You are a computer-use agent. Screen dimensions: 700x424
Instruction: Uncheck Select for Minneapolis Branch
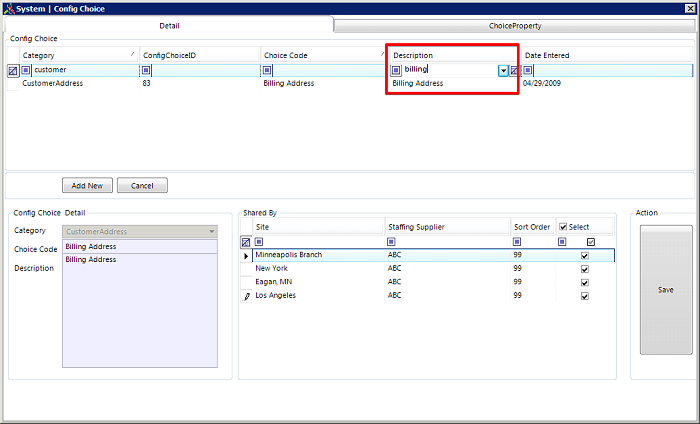click(585, 256)
